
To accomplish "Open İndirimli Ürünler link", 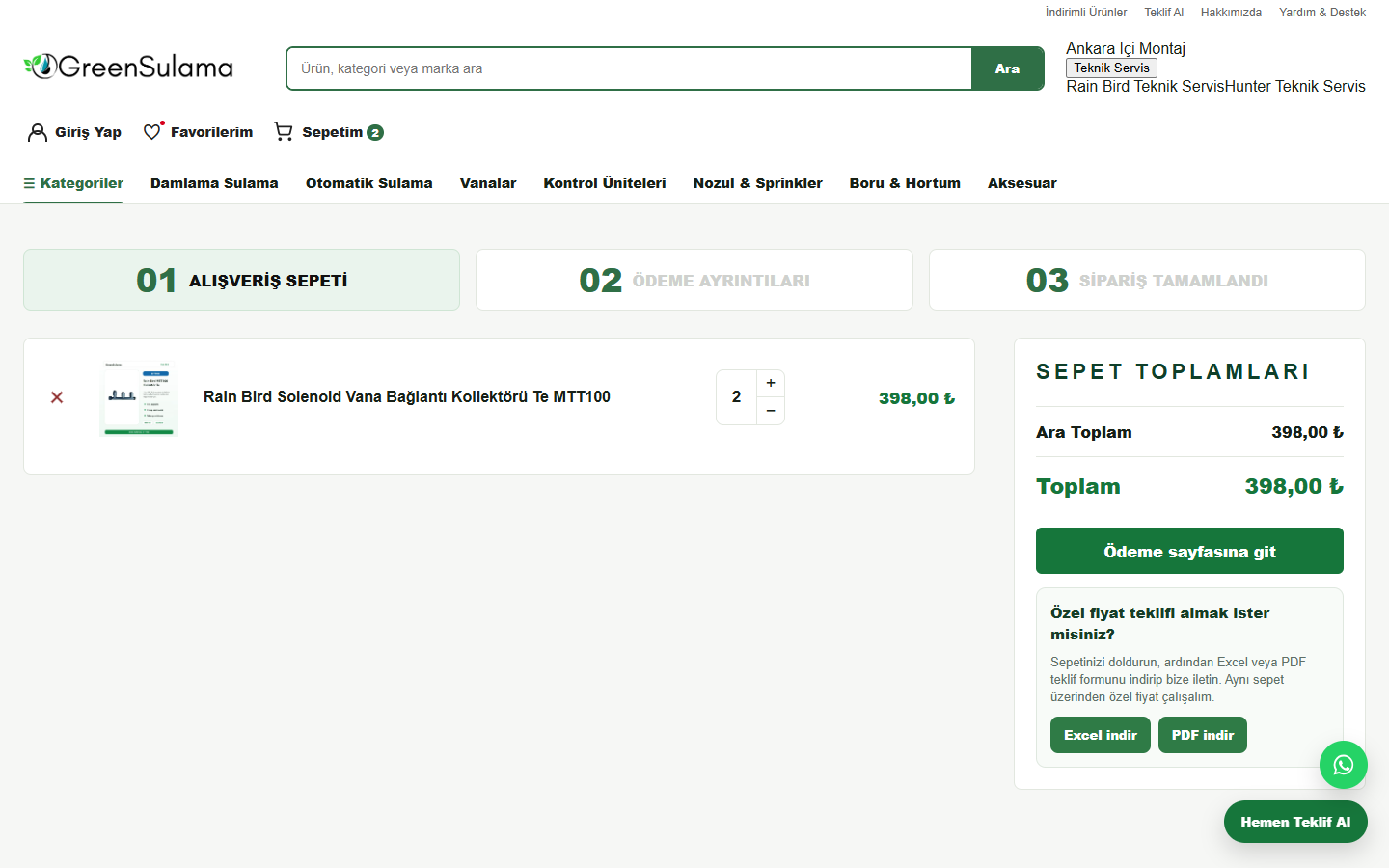I will point(1086,13).
